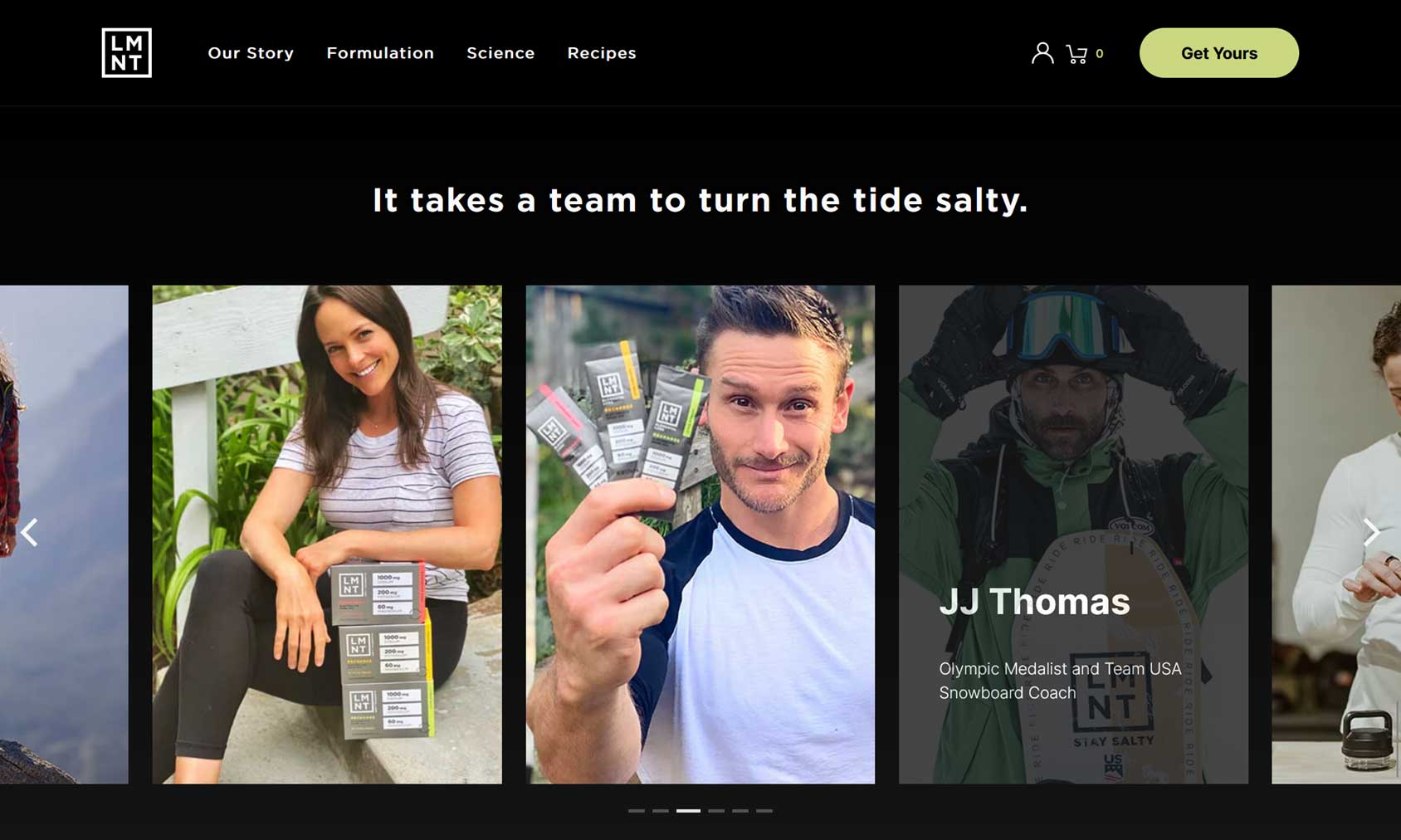The width and height of the screenshot is (1401, 840).
Task: Select the second carousel indicator dash
Action: coord(661,810)
